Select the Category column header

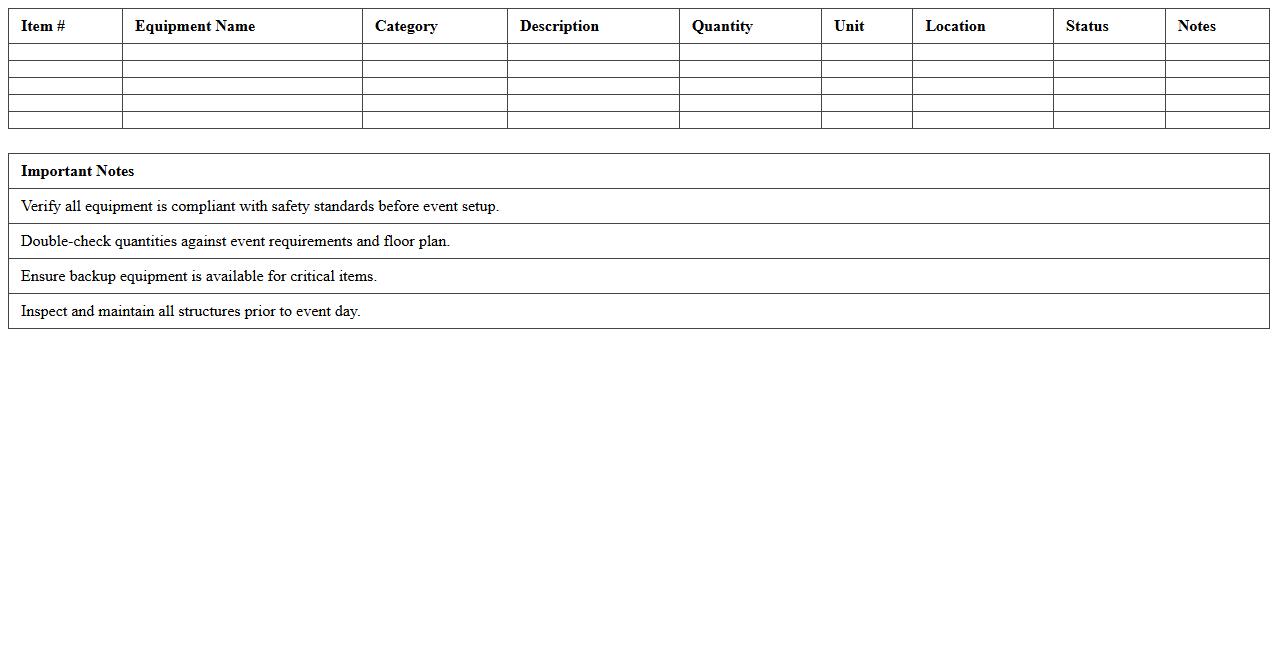[x=406, y=26]
